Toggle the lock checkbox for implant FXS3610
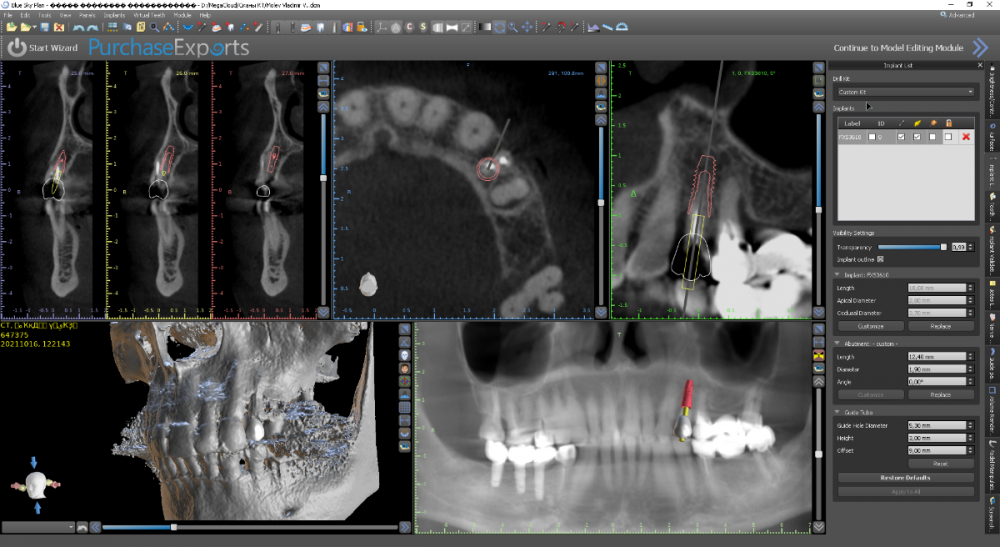The width and height of the screenshot is (1000, 547). 948,137
